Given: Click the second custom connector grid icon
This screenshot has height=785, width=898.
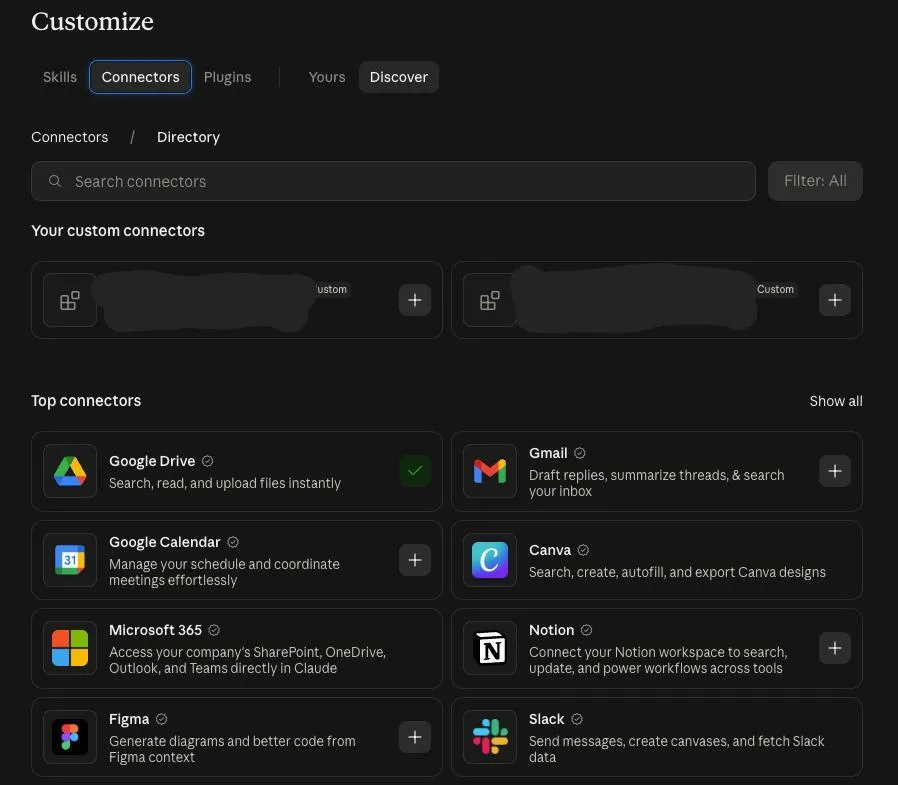Looking at the screenshot, I should pyautogui.click(x=490, y=300).
